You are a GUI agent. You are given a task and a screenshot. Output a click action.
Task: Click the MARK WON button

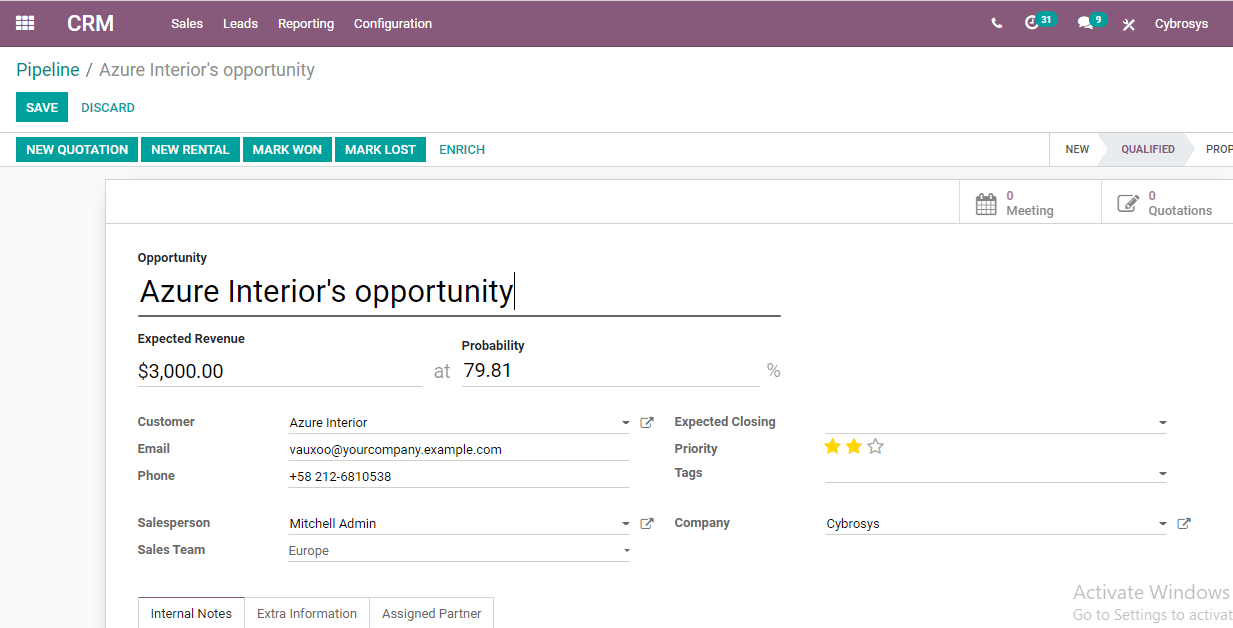pos(287,150)
